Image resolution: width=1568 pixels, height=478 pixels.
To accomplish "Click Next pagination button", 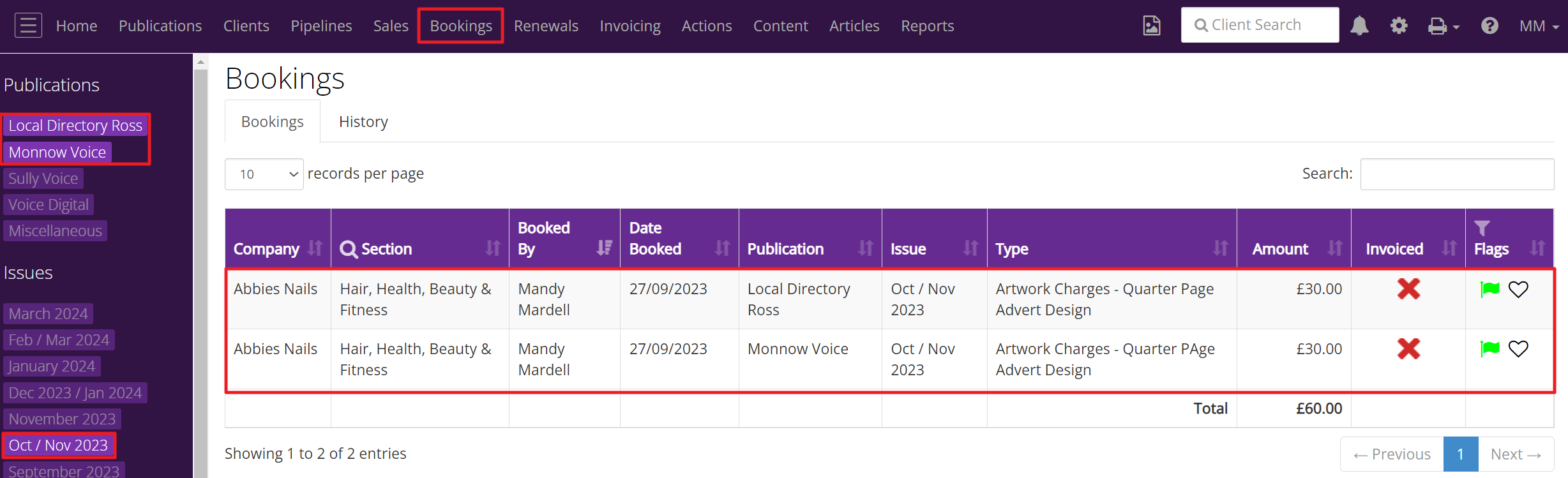I will coord(1516,454).
